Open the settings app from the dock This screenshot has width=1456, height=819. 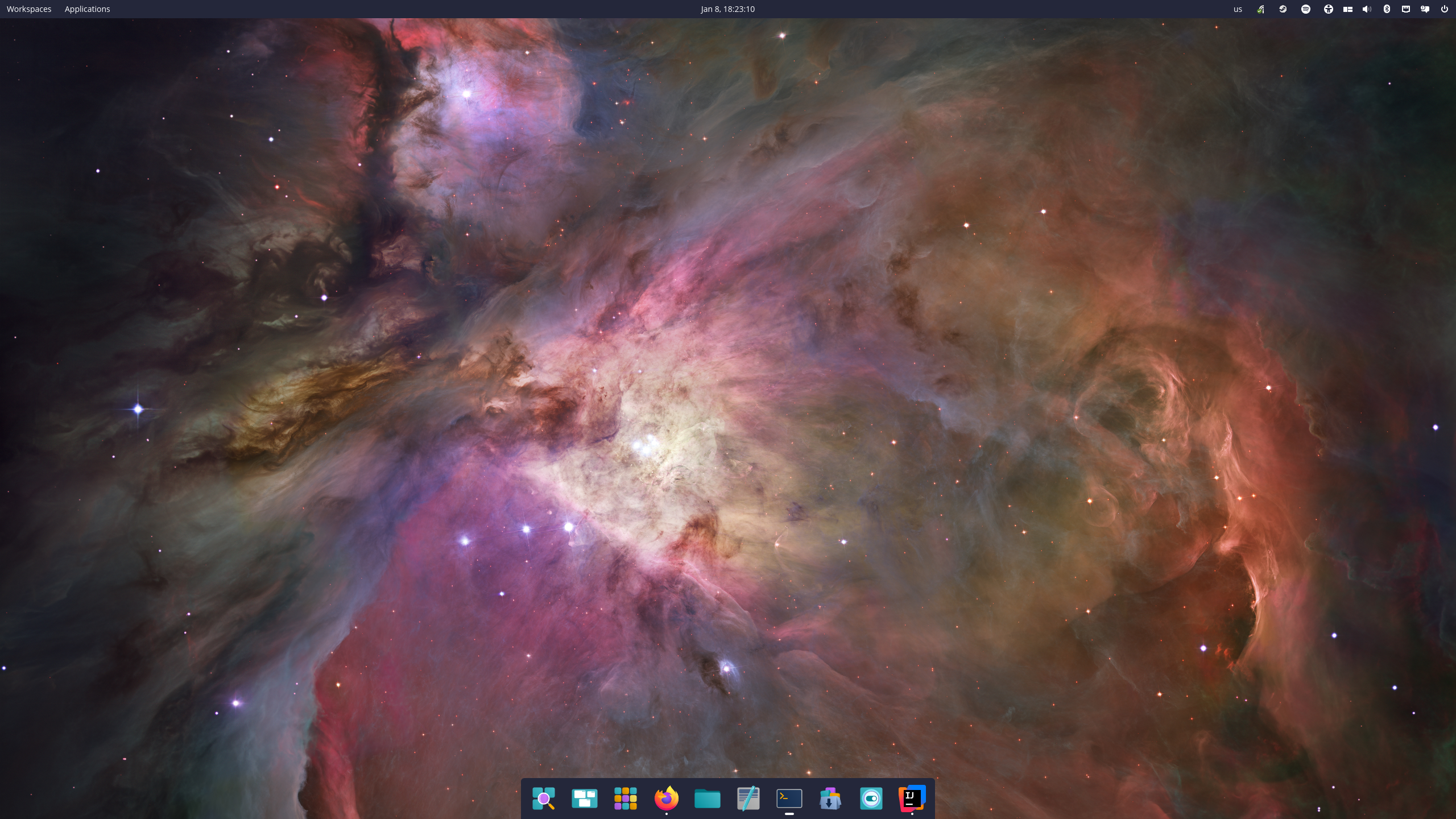coord(871,799)
